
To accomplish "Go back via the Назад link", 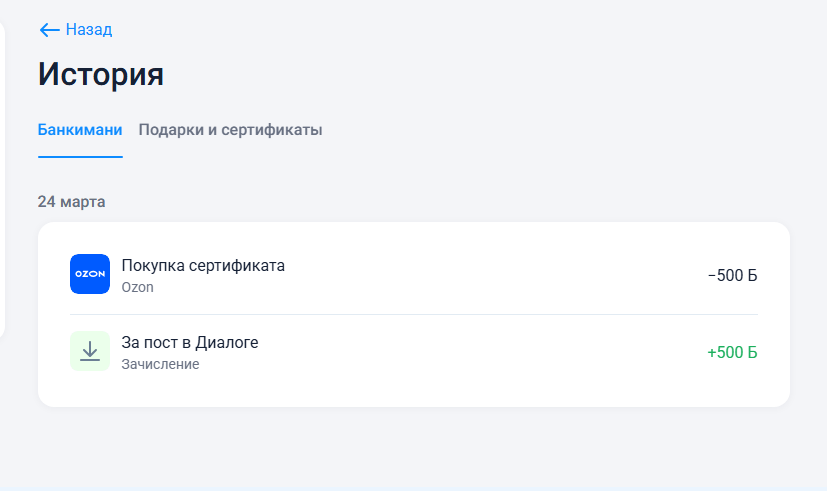I will coord(76,30).
